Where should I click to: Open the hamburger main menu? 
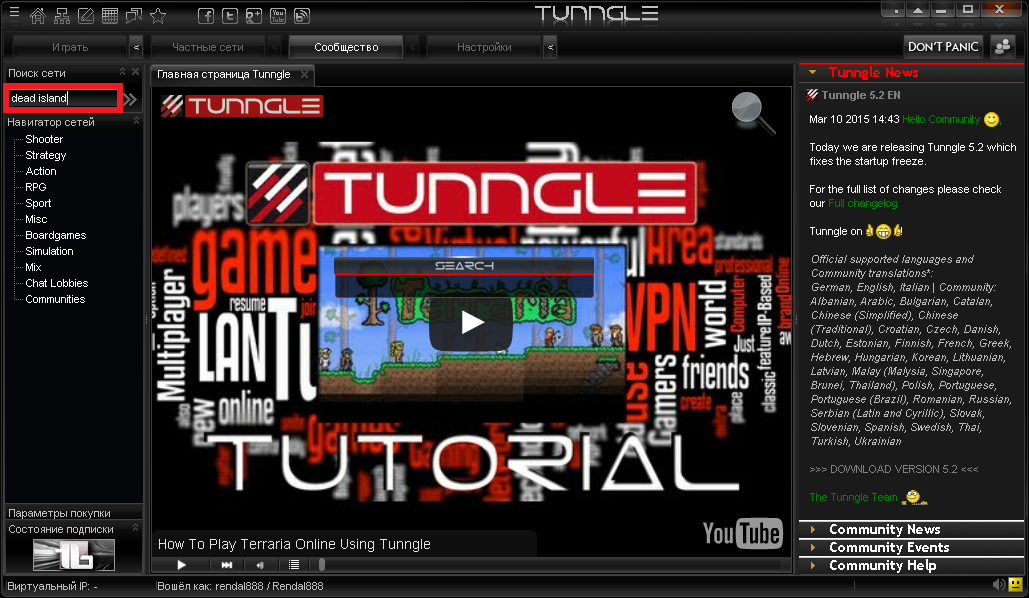tap(14, 12)
